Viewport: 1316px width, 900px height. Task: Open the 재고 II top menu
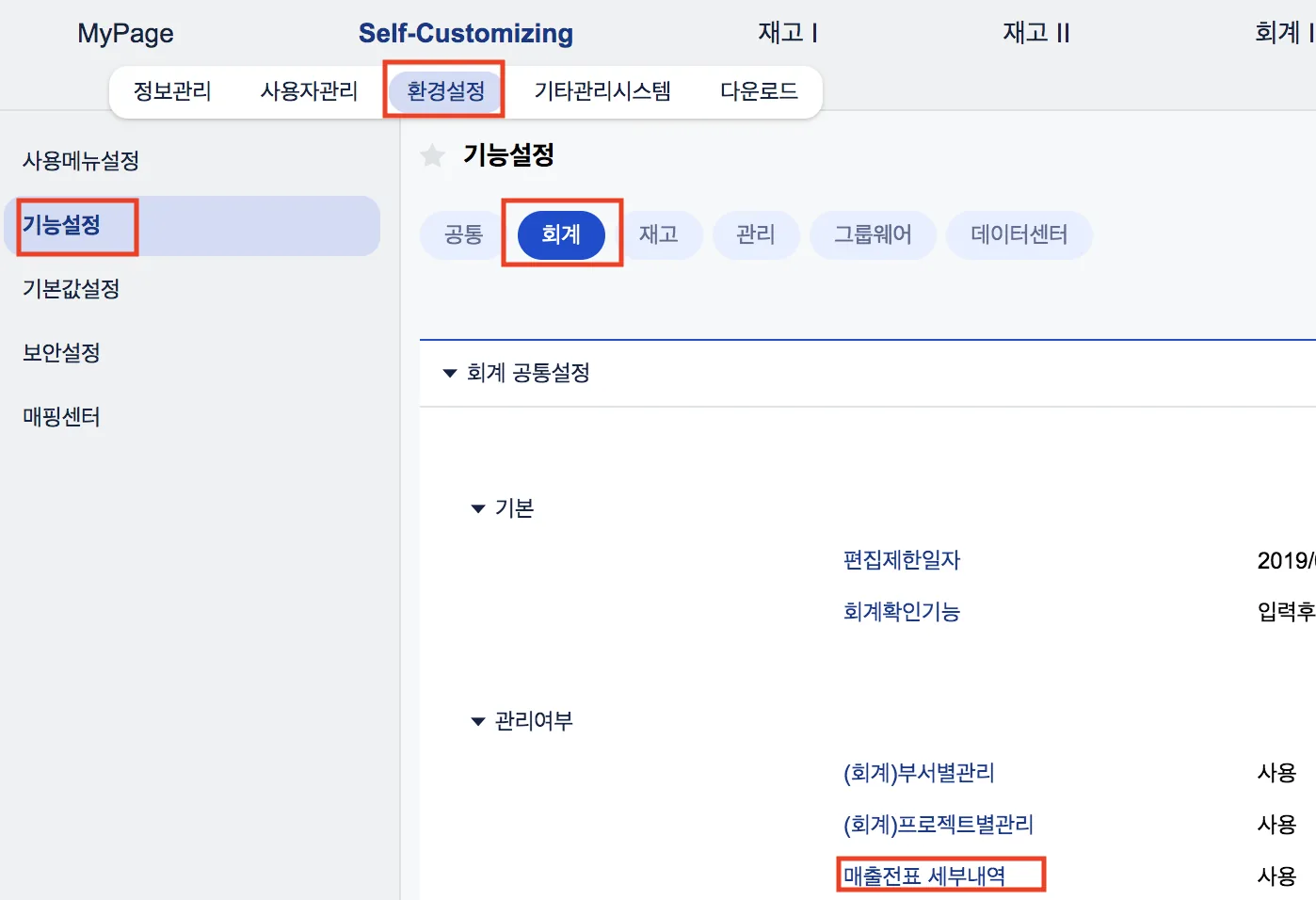(x=1036, y=33)
